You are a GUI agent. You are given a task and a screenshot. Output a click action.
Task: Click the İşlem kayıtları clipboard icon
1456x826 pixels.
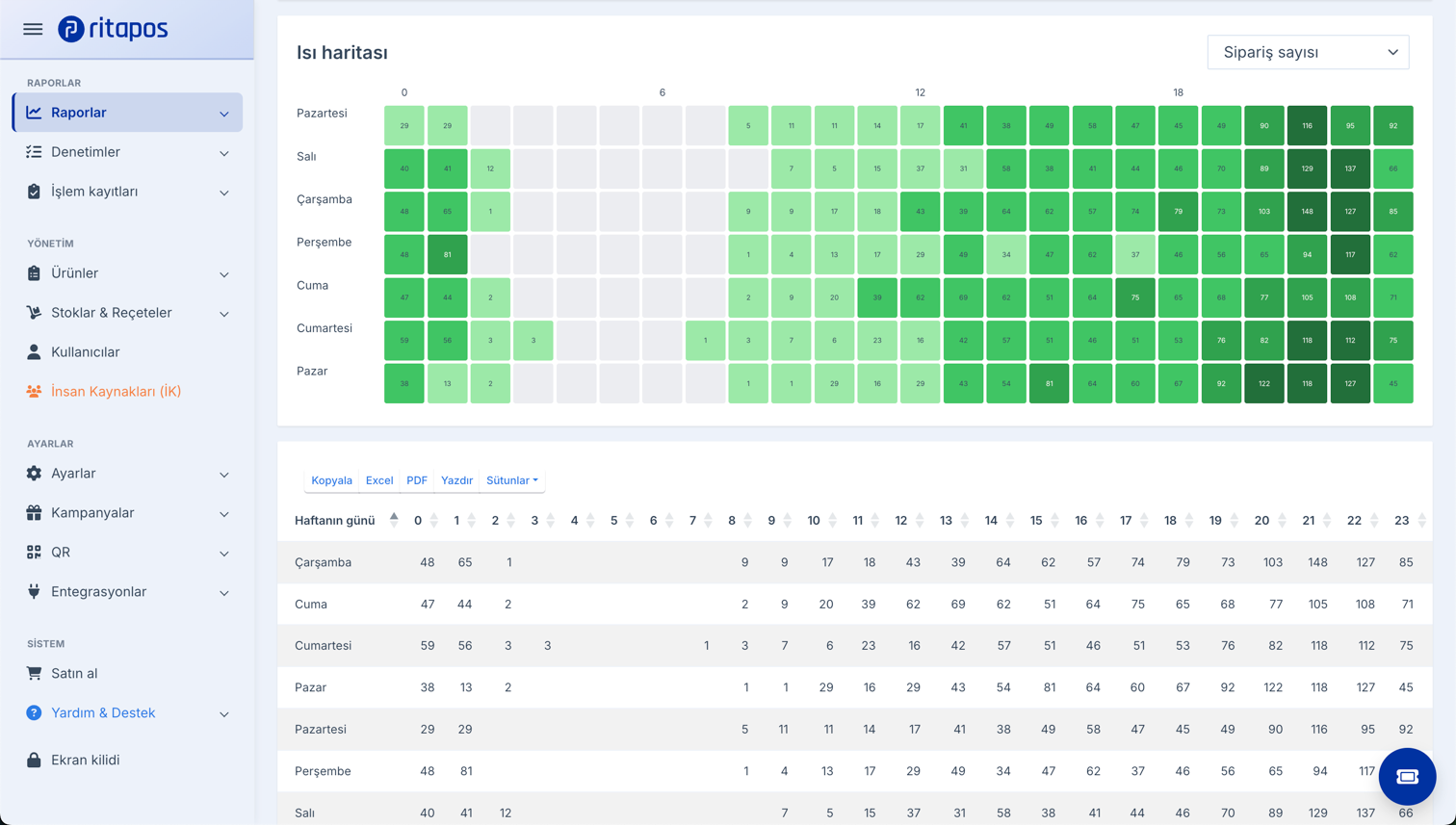point(34,192)
